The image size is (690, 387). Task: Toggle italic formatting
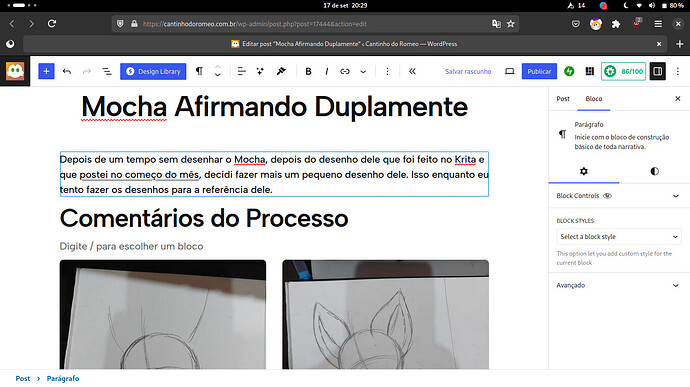tap(327, 71)
